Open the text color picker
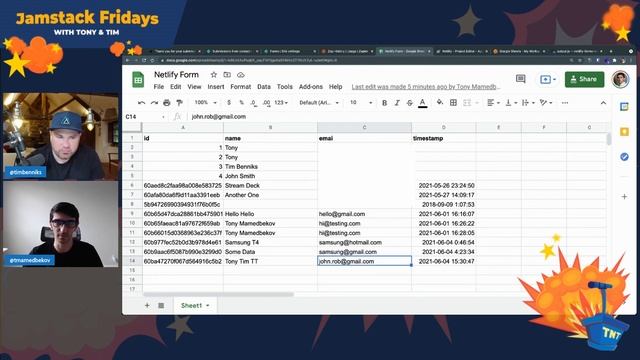 click(423, 103)
